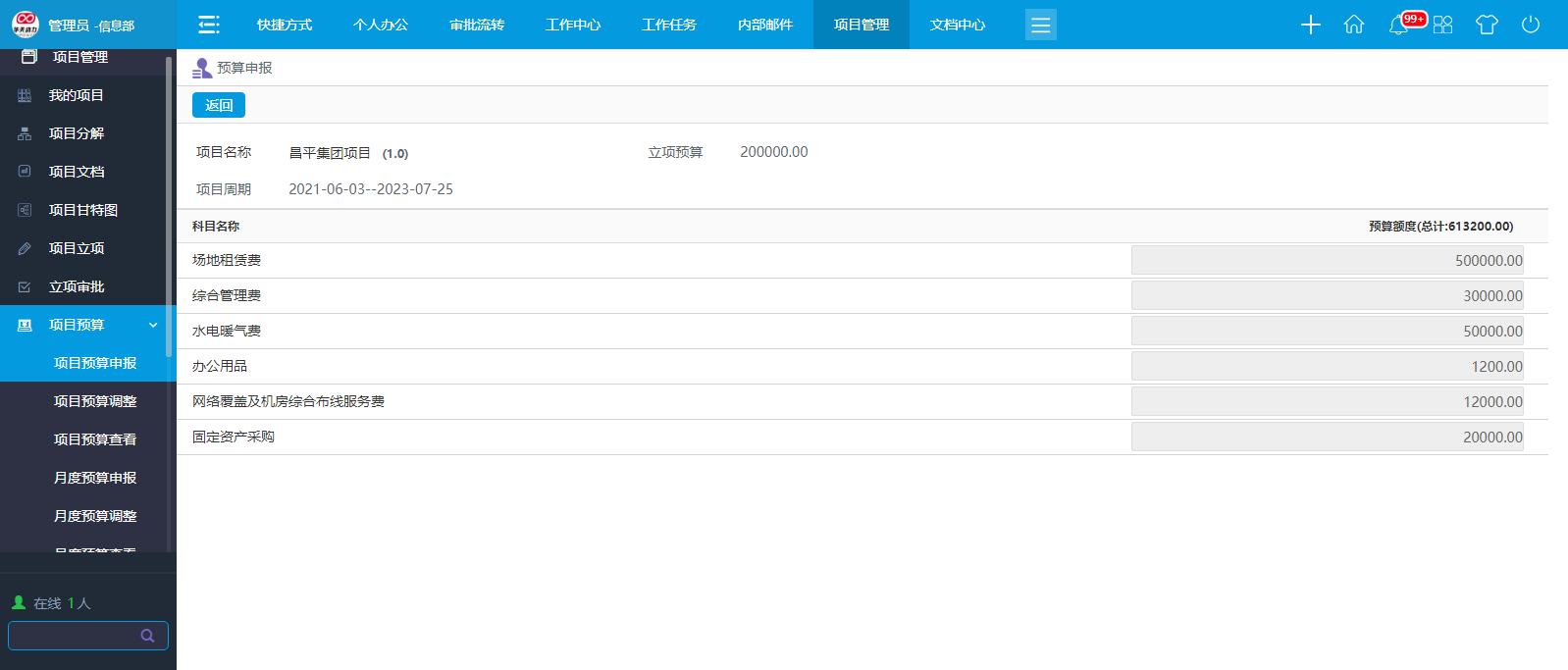Switch to the 工作中心 top menu
Viewport: 1568px width, 670px height.
(x=573, y=25)
